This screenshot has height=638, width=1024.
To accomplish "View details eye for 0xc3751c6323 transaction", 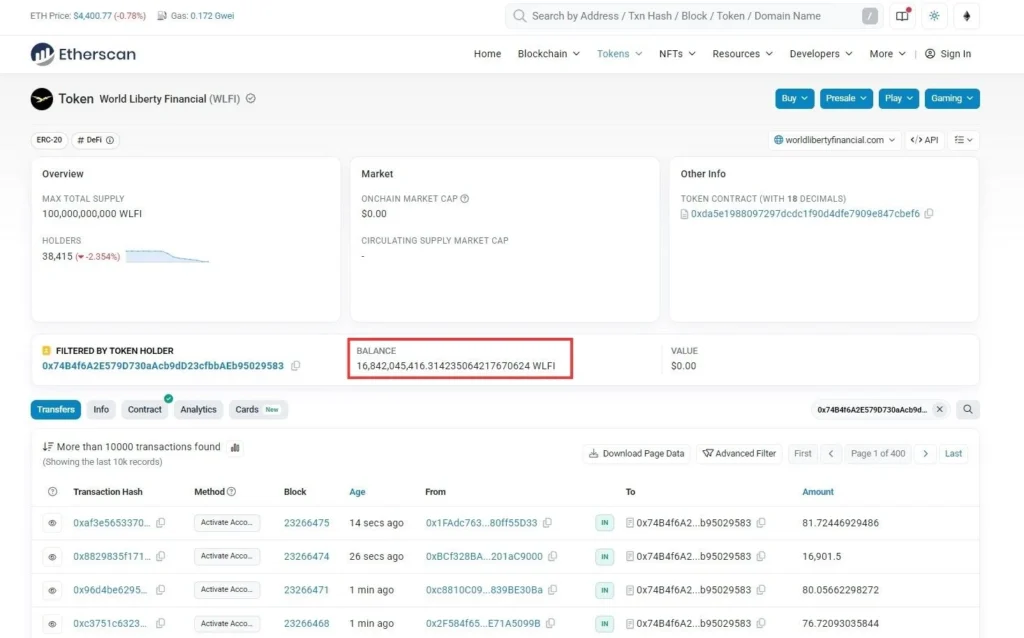I will coord(52,624).
